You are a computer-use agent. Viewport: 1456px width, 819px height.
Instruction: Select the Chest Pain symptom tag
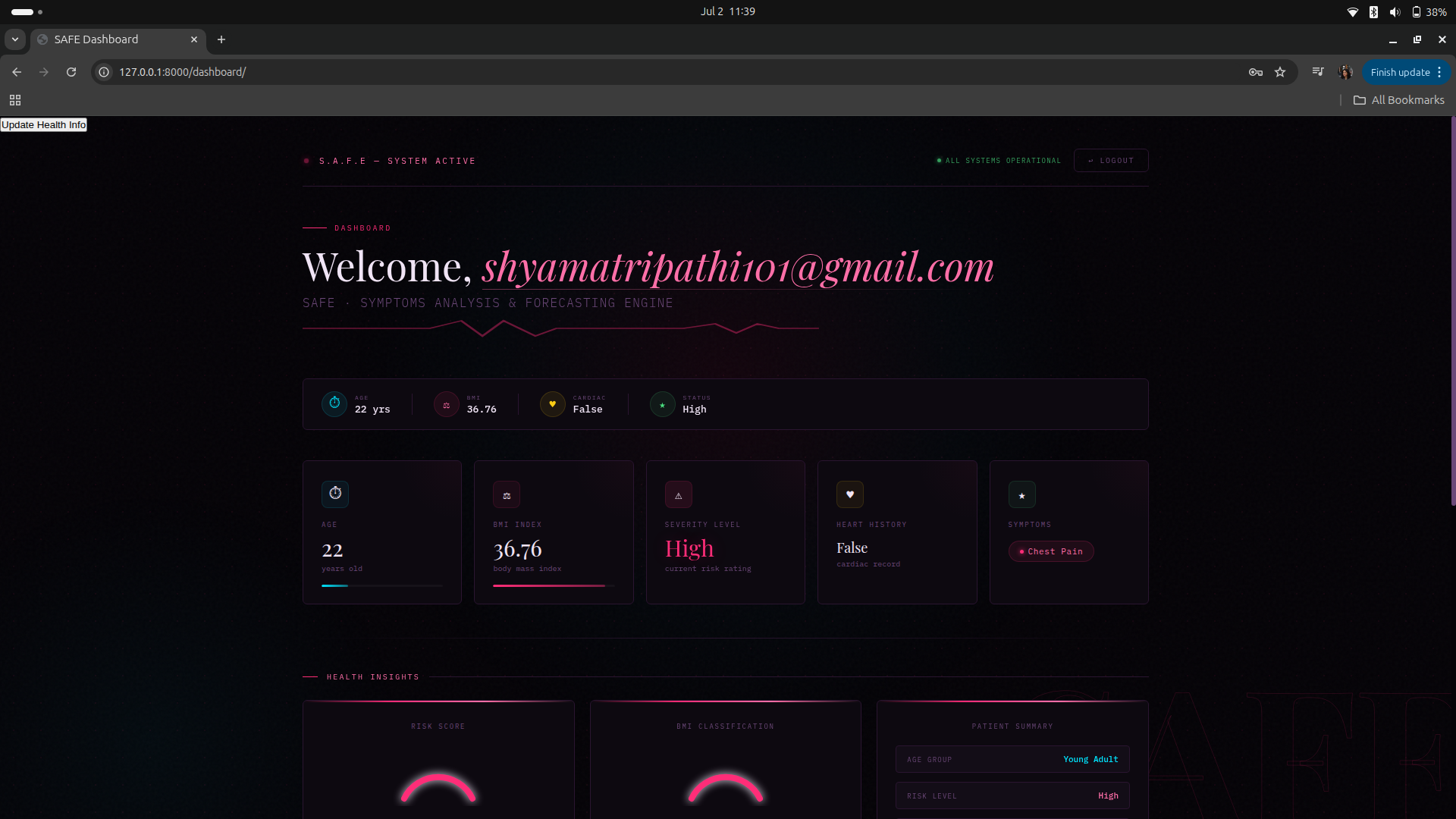point(1051,551)
